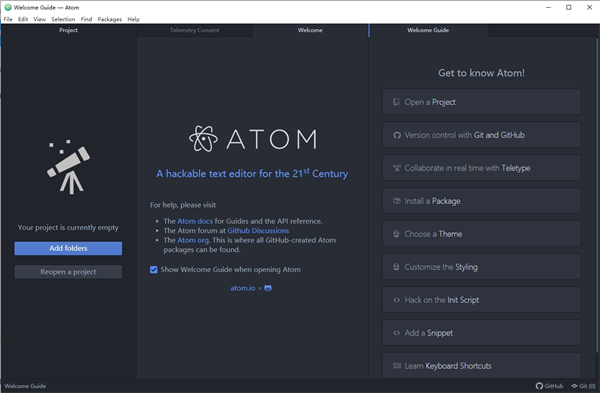
Task: Click the telescope icon in Project panel
Action: [x=68, y=166]
